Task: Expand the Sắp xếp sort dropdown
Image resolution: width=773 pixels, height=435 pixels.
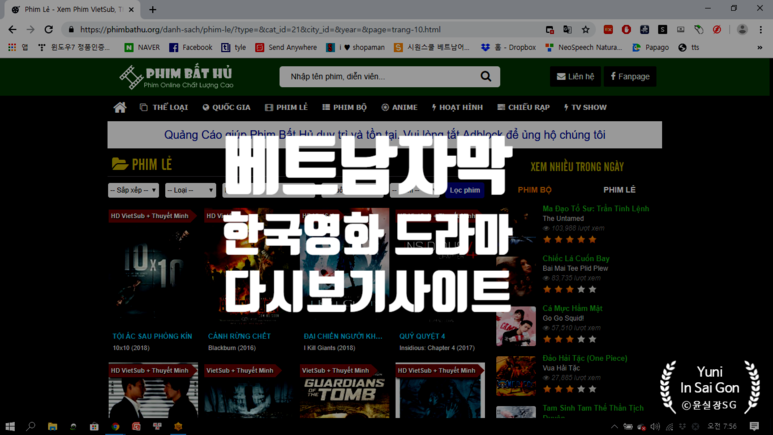Action: coord(133,190)
